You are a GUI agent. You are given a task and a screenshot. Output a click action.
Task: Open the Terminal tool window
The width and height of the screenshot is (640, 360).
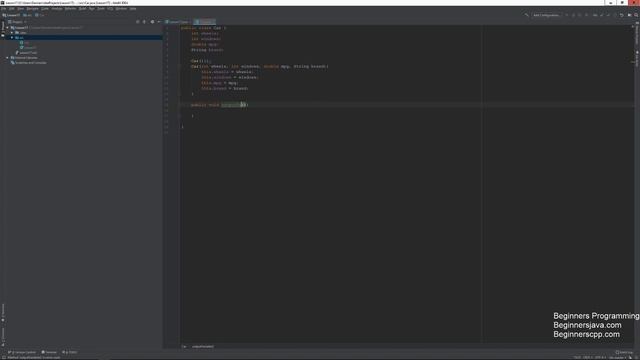tap(49, 352)
